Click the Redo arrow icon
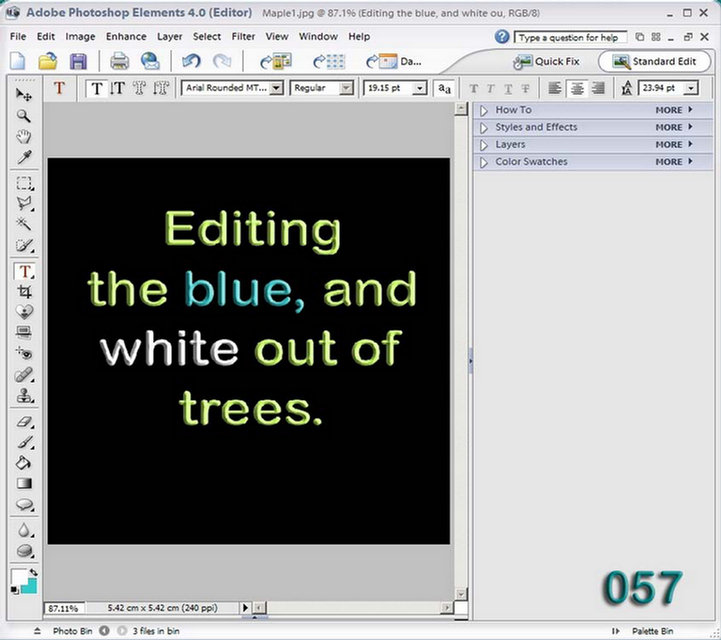The width and height of the screenshot is (721, 640). pyautogui.click(x=222, y=61)
